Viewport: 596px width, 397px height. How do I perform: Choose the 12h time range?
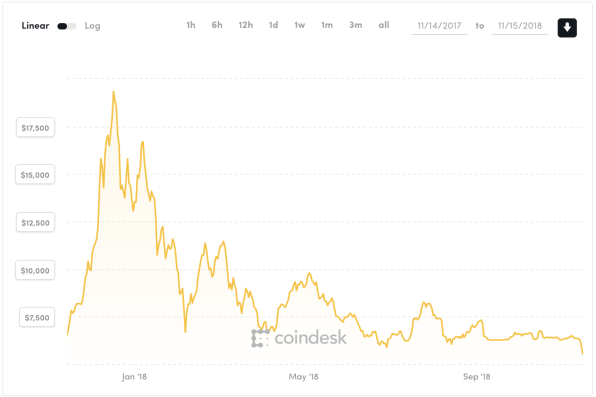[x=246, y=25]
